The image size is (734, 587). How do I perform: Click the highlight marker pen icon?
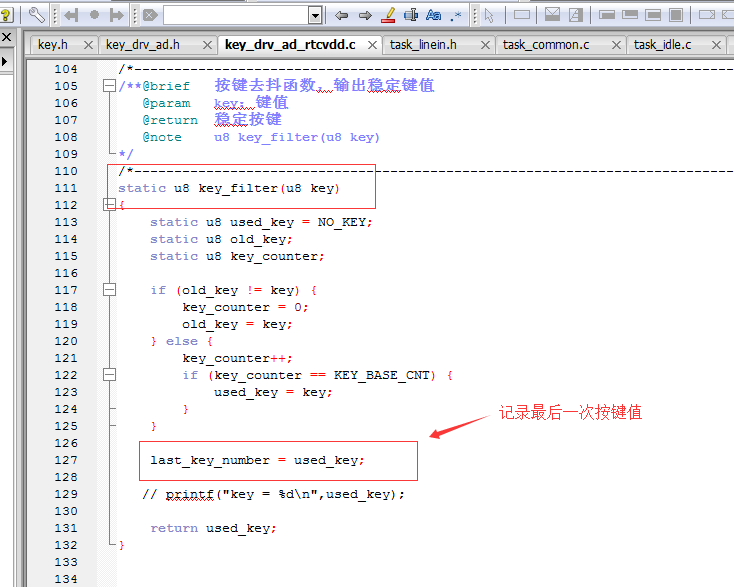(x=388, y=15)
